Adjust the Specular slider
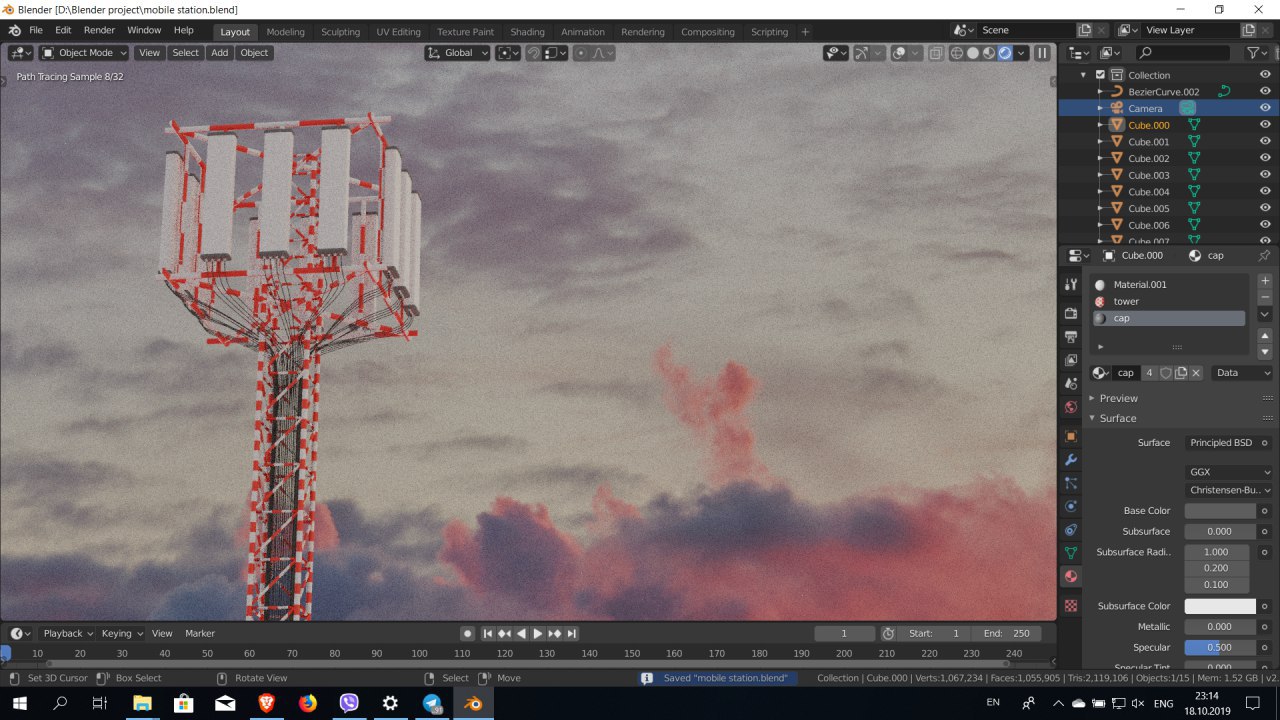1280x720 pixels. (1220, 647)
